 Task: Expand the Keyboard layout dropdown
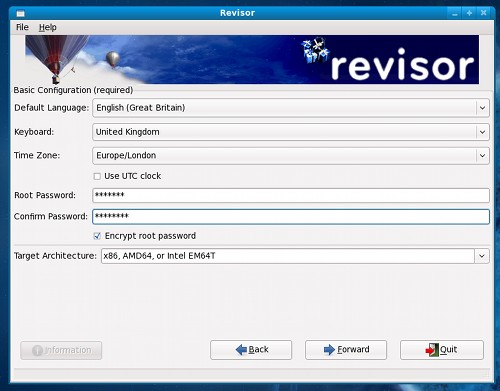coord(482,132)
